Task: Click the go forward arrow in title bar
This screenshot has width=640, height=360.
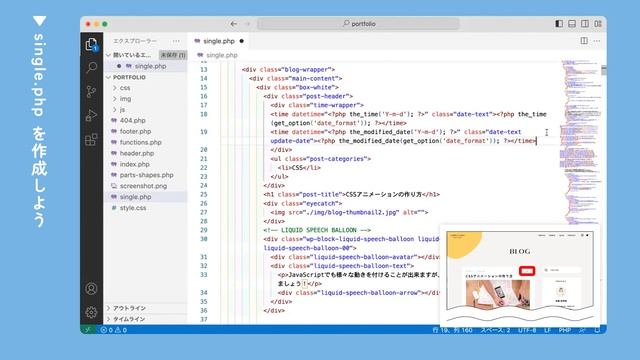Action: coord(247,24)
